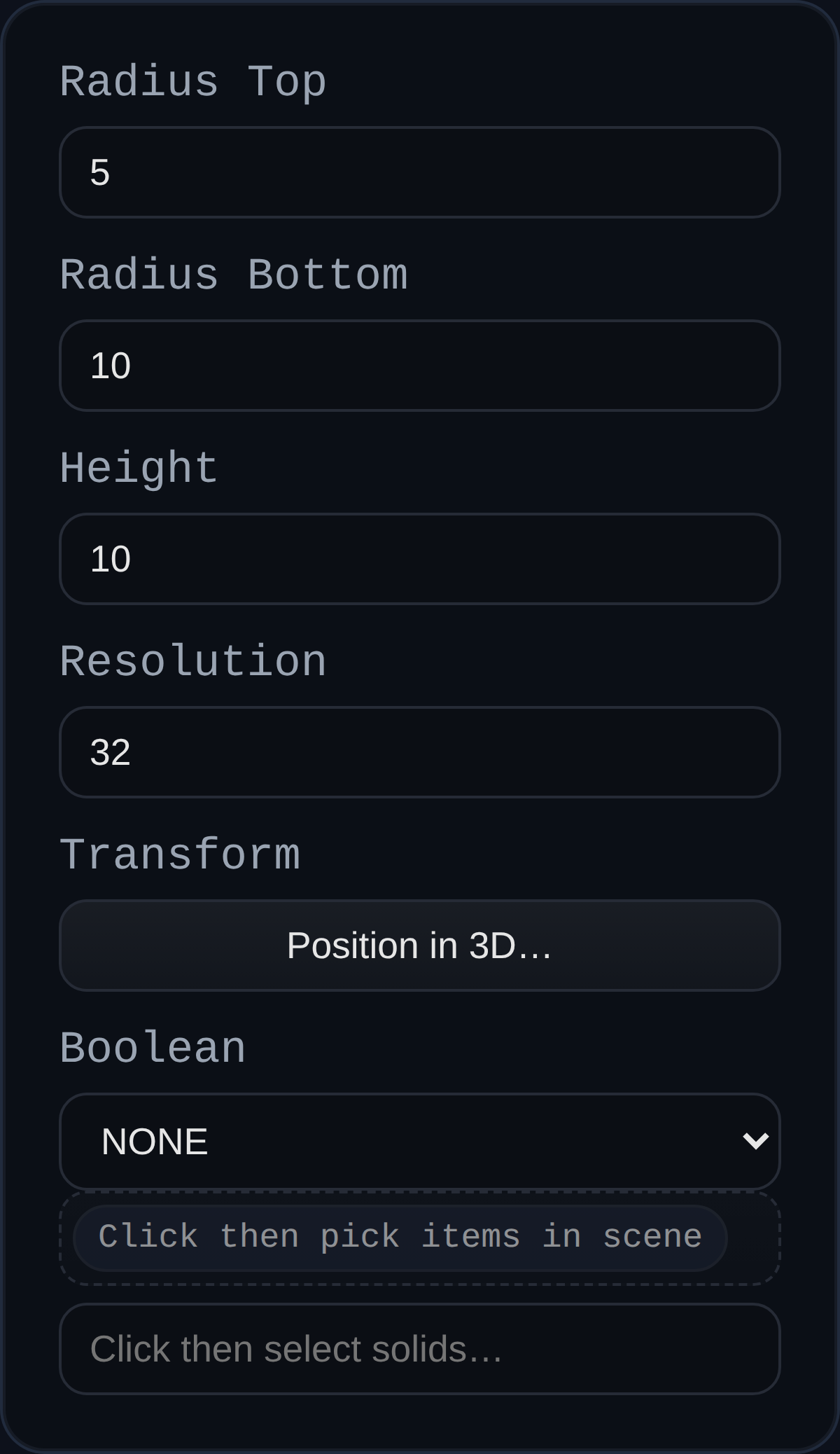Click the Position in 3D transform button
840x1454 pixels.
[419, 947]
